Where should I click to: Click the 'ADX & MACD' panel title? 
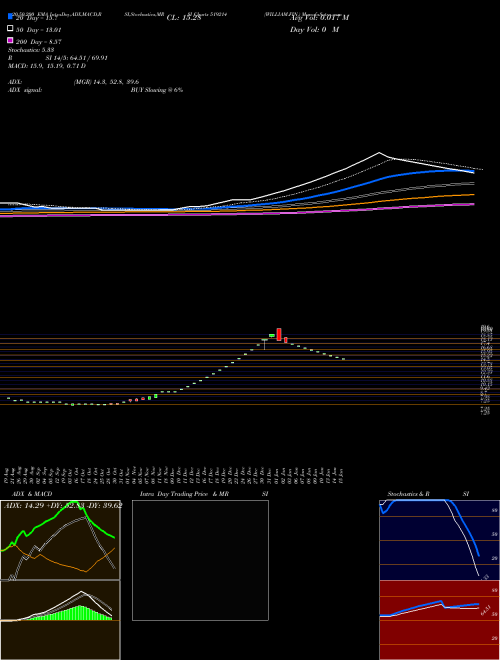point(32,494)
